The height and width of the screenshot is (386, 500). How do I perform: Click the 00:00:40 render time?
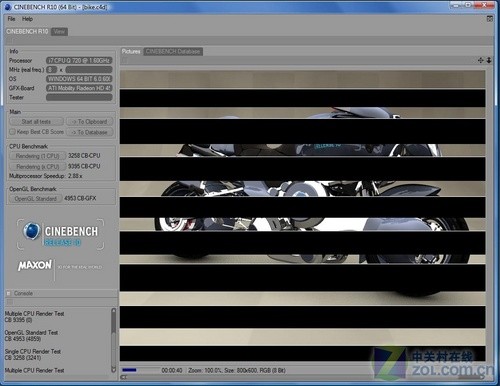[172, 370]
